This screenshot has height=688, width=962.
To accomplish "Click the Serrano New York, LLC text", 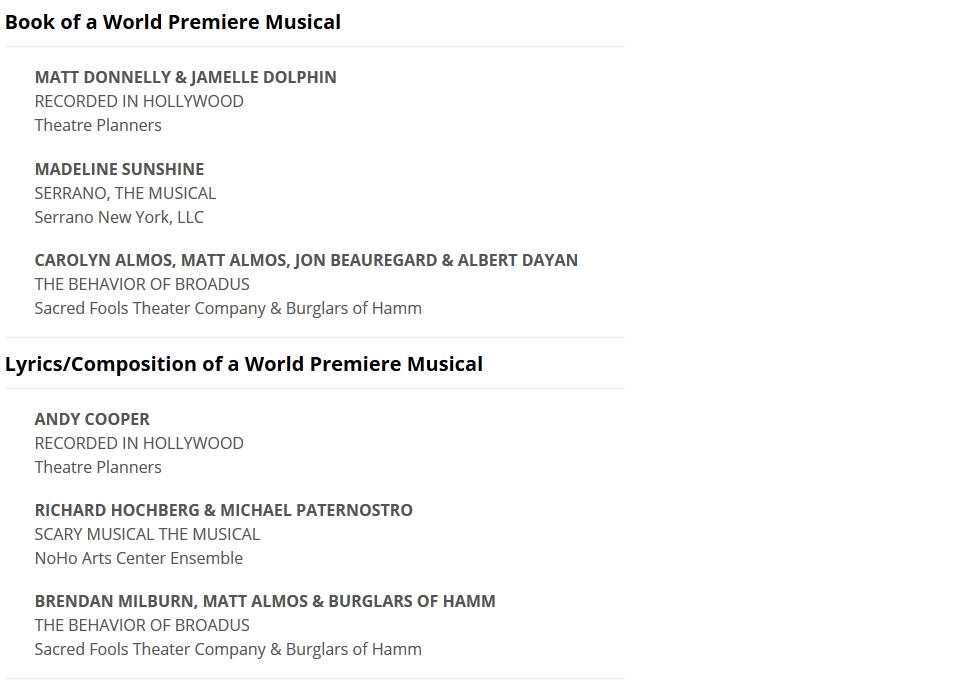I will pyautogui.click(x=119, y=217).
